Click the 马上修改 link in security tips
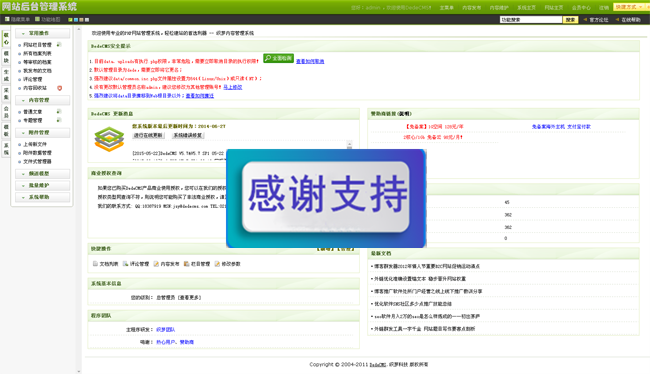 pyautogui.click(x=233, y=87)
